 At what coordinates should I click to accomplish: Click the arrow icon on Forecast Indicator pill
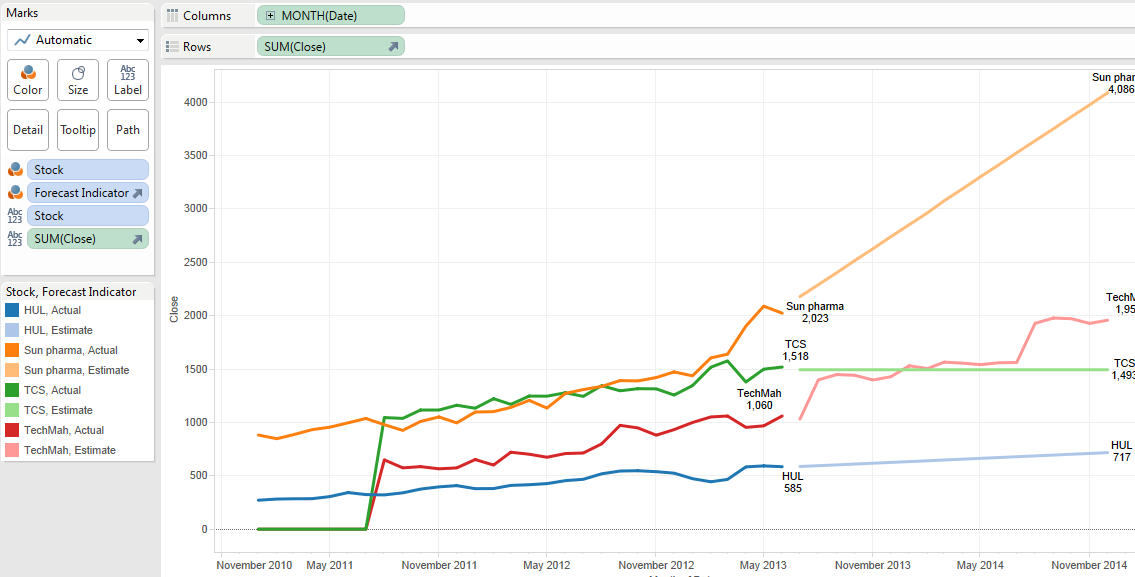tap(138, 193)
